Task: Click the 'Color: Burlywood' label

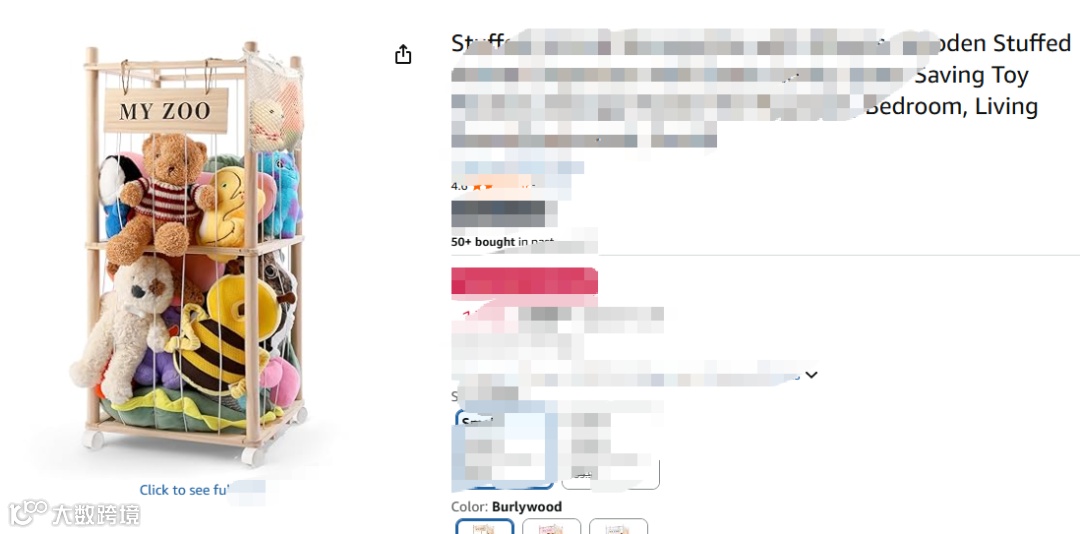Action: point(506,506)
